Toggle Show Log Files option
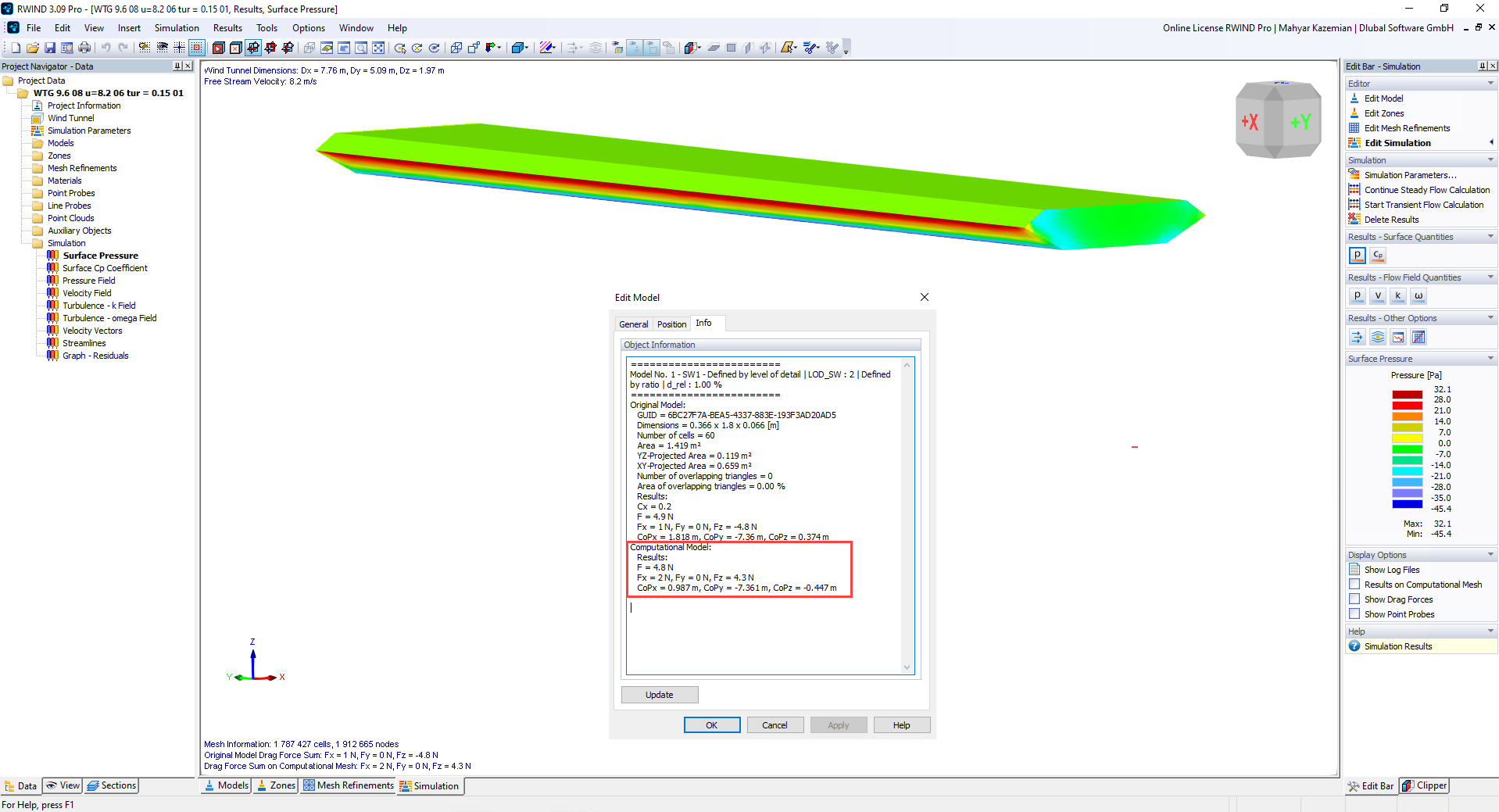 (1391, 570)
